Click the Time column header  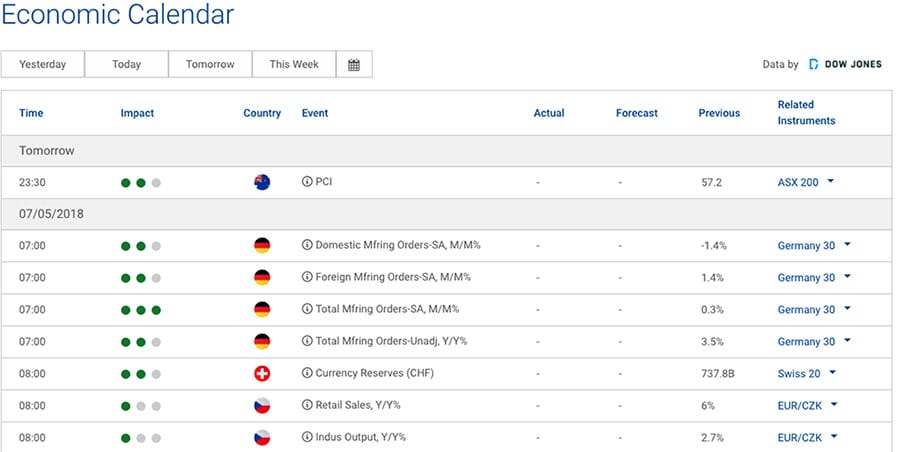pos(31,113)
